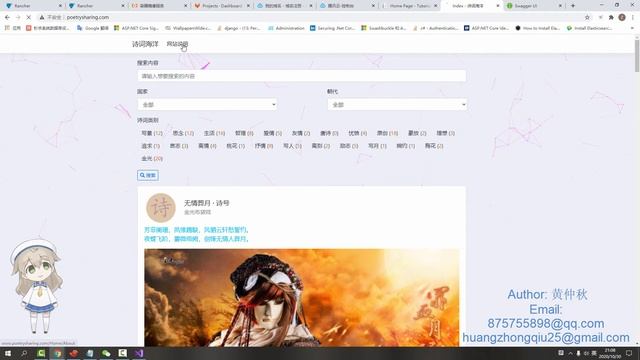This screenshot has height=360, width=640.
Task: Switch to the Projects Dashboard tab
Action: 222,6
